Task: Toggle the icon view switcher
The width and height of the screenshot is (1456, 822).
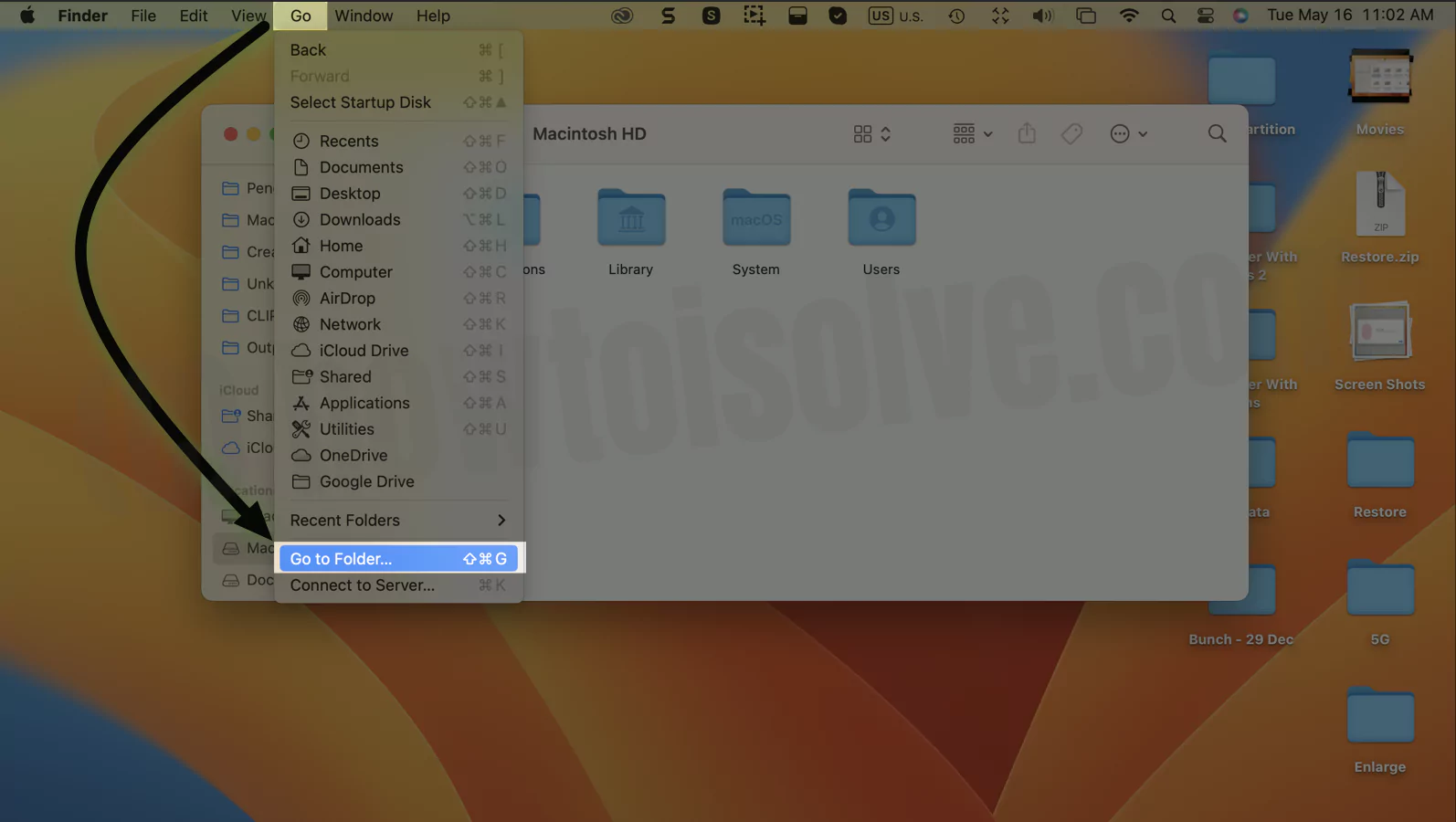Action: pyautogui.click(x=871, y=134)
